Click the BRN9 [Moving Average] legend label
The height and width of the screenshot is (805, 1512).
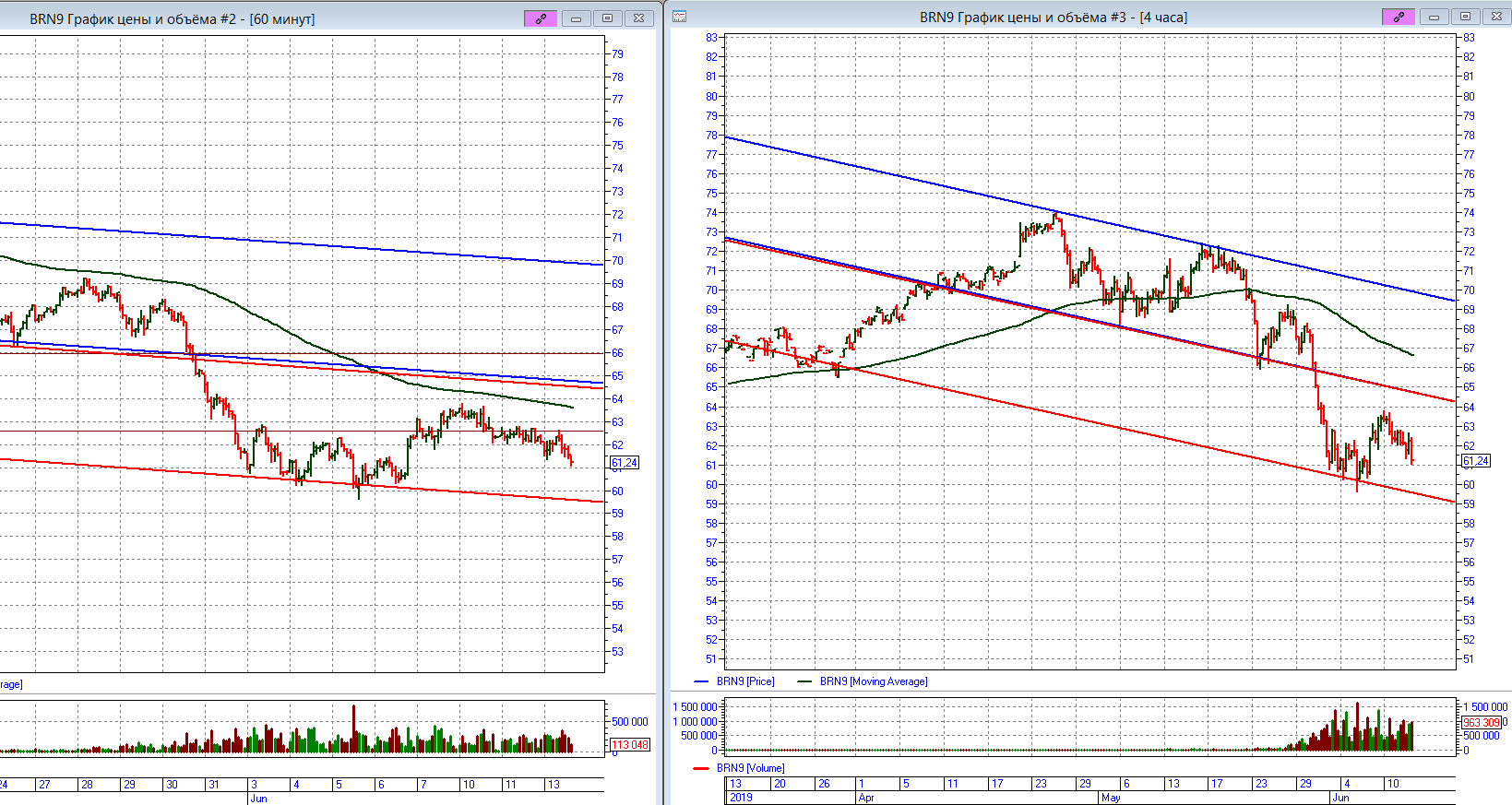(873, 681)
